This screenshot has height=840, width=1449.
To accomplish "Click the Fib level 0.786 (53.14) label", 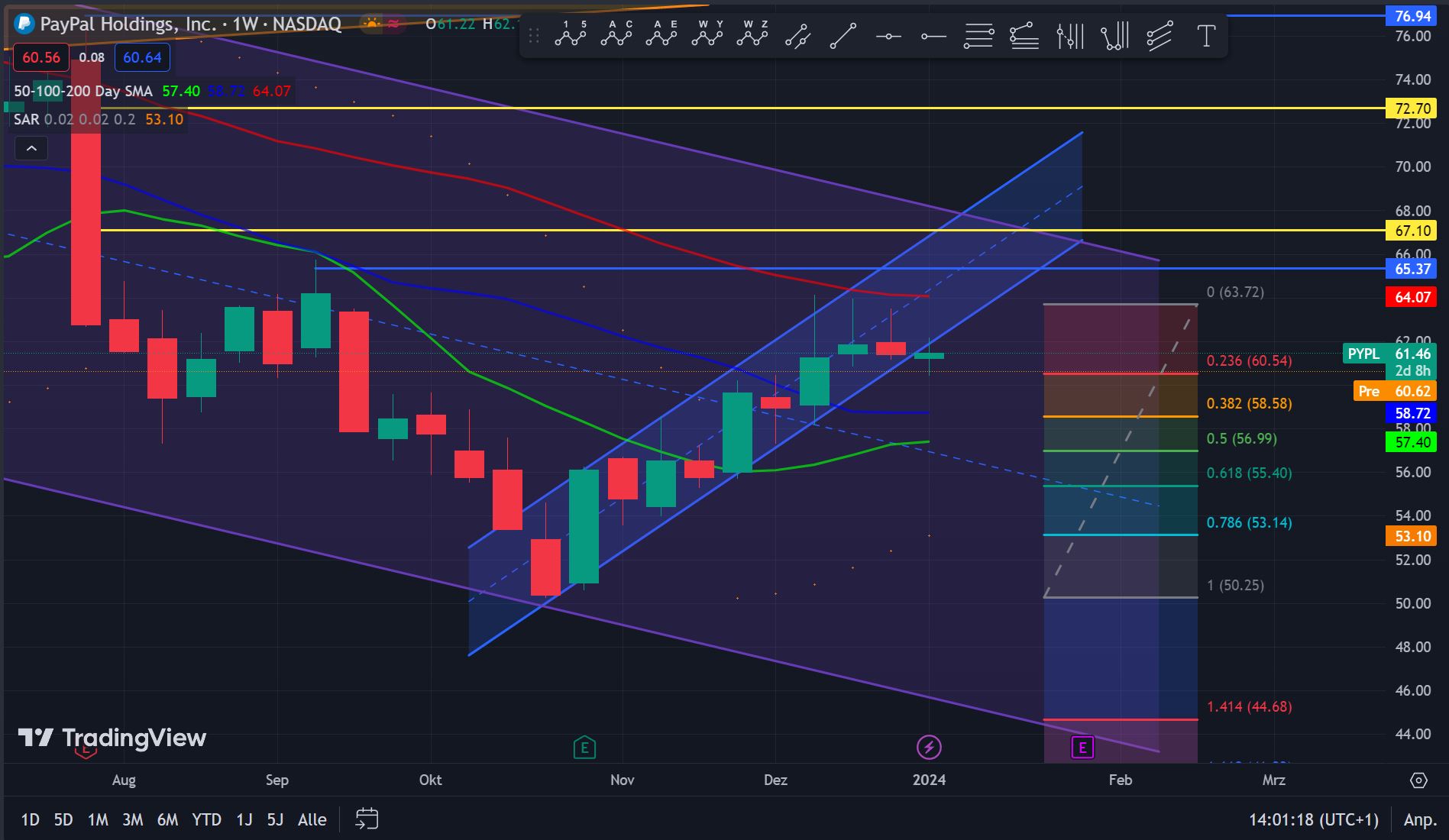I will pos(1249,522).
